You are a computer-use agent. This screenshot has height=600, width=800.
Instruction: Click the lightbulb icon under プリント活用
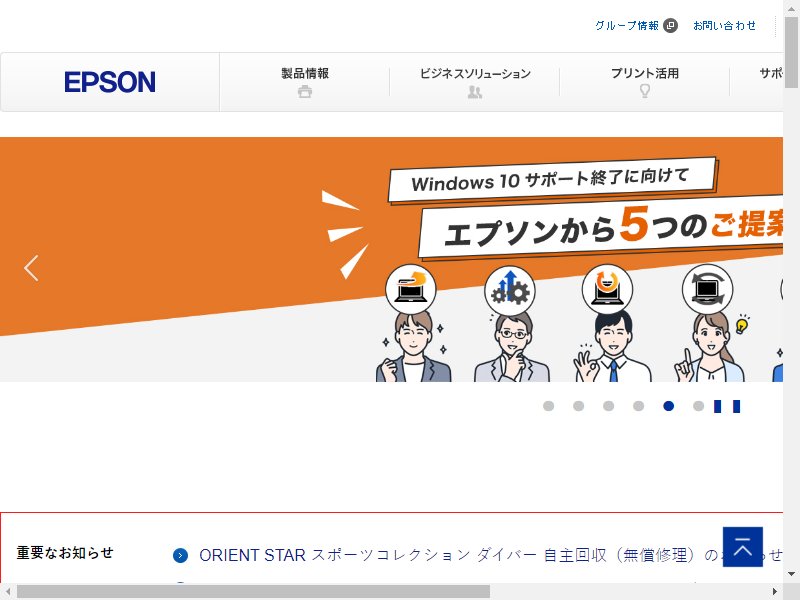[x=645, y=91]
